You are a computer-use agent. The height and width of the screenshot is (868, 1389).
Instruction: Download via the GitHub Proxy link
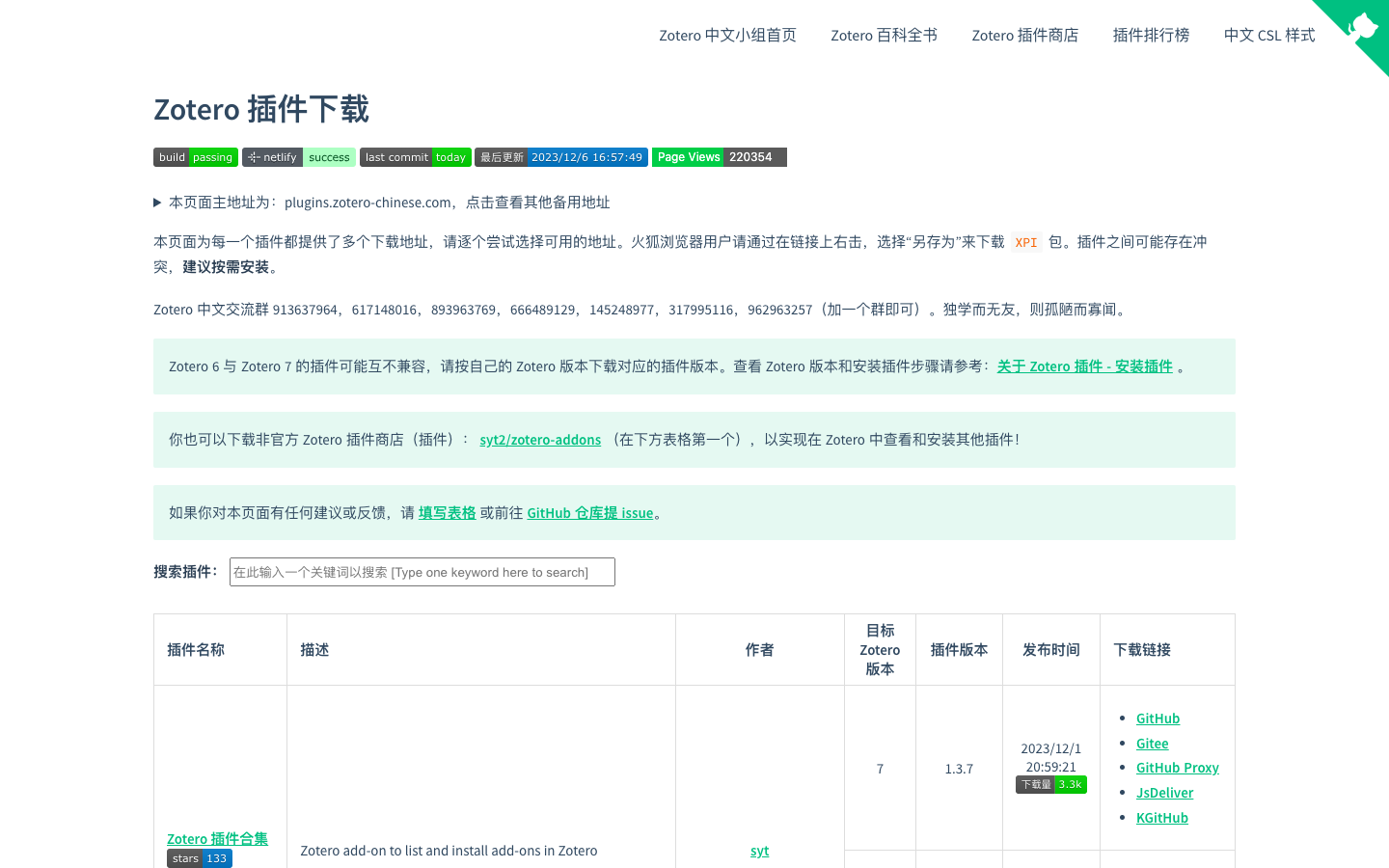pyautogui.click(x=1177, y=768)
